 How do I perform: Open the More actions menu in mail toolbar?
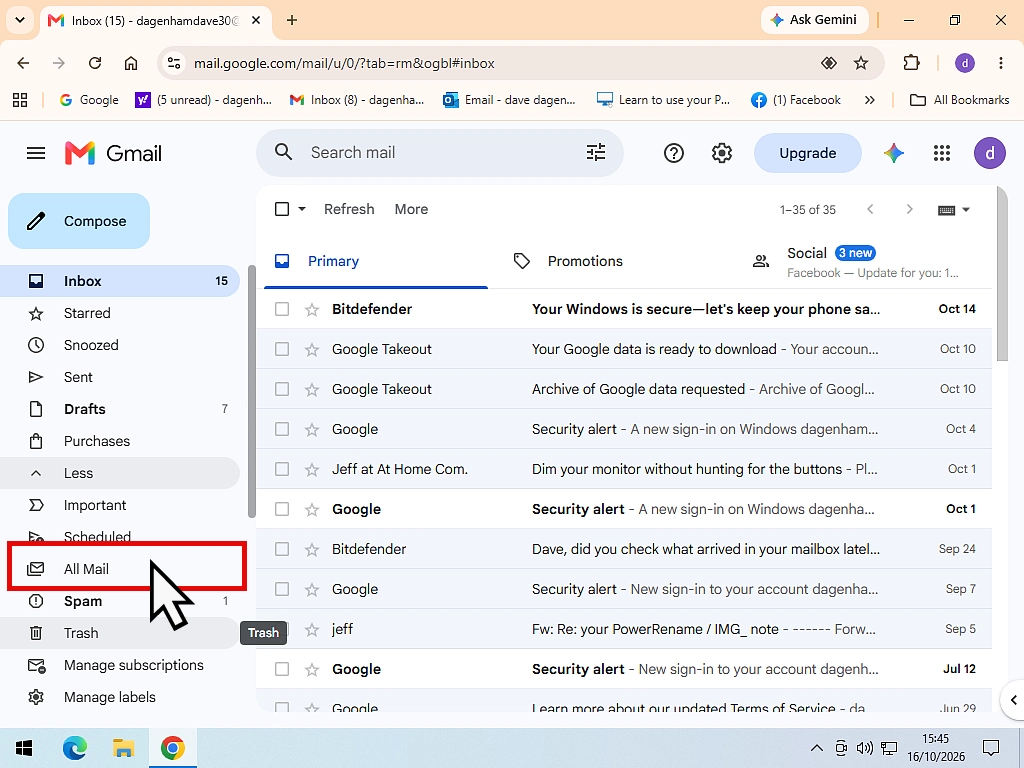411,210
